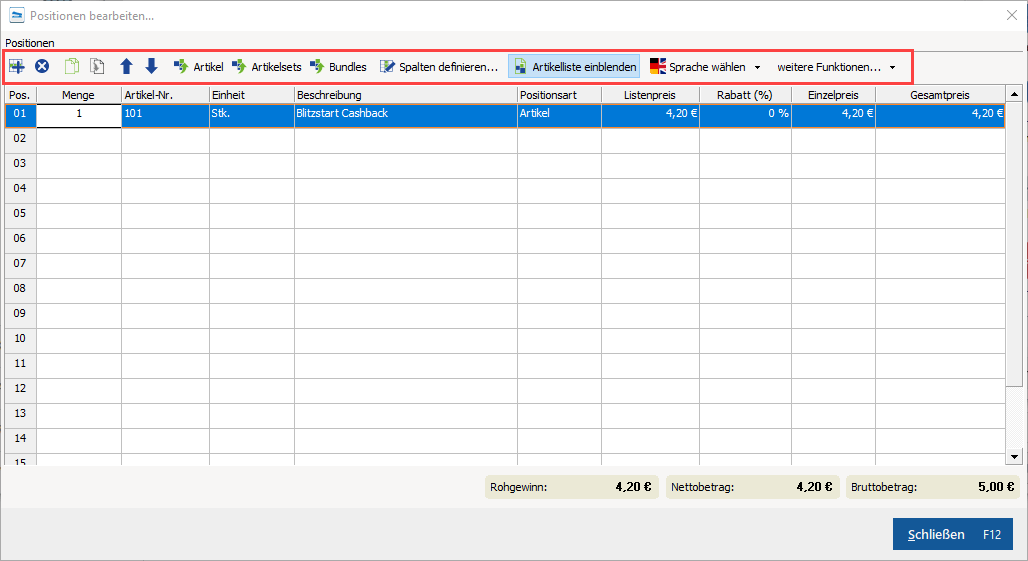Close the Positionen bearbeiten window
This screenshot has height=561, width=1028.
pyautogui.click(x=1012, y=15)
